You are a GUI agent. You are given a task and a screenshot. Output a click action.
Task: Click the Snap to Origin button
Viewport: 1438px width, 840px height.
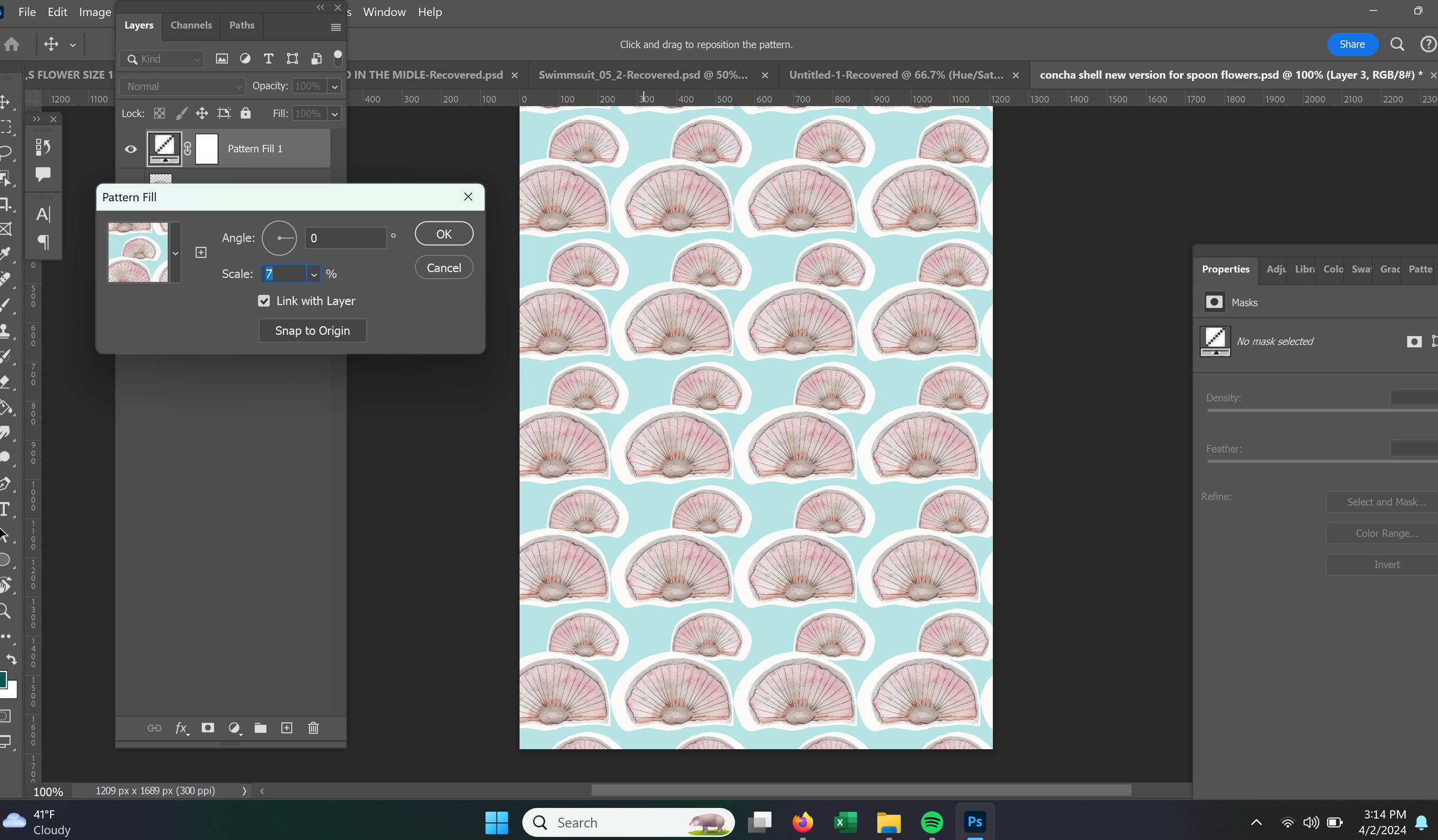coord(312,331)
